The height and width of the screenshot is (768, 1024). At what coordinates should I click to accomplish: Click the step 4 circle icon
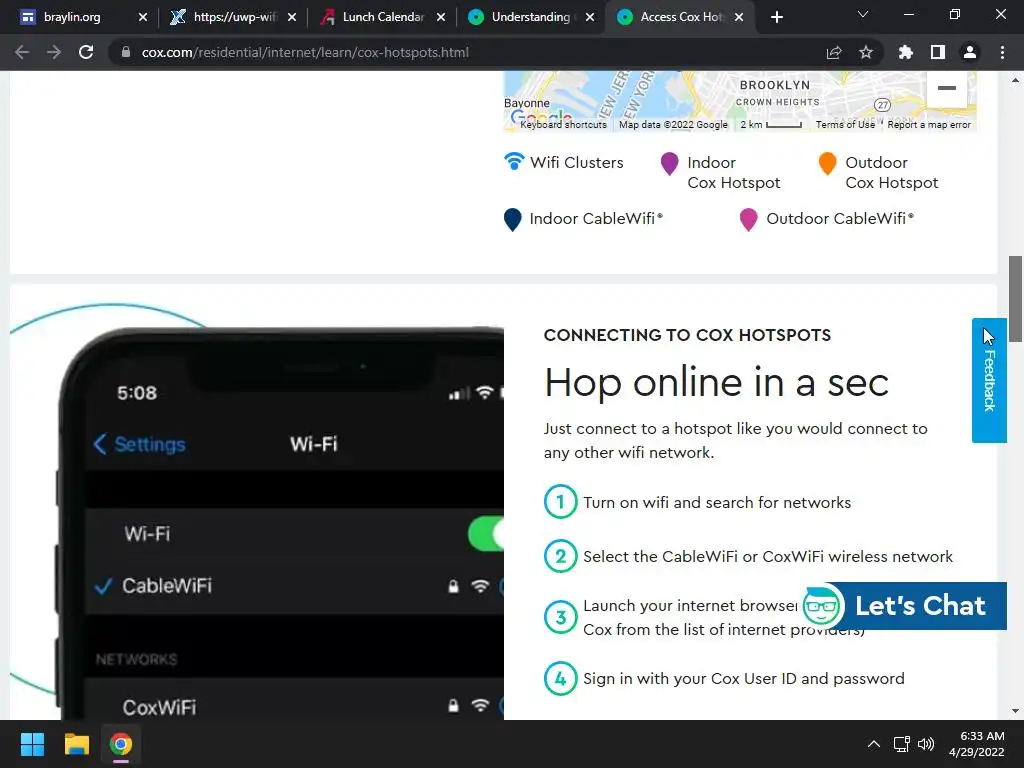pyautogui.click(x=560, y=679)
